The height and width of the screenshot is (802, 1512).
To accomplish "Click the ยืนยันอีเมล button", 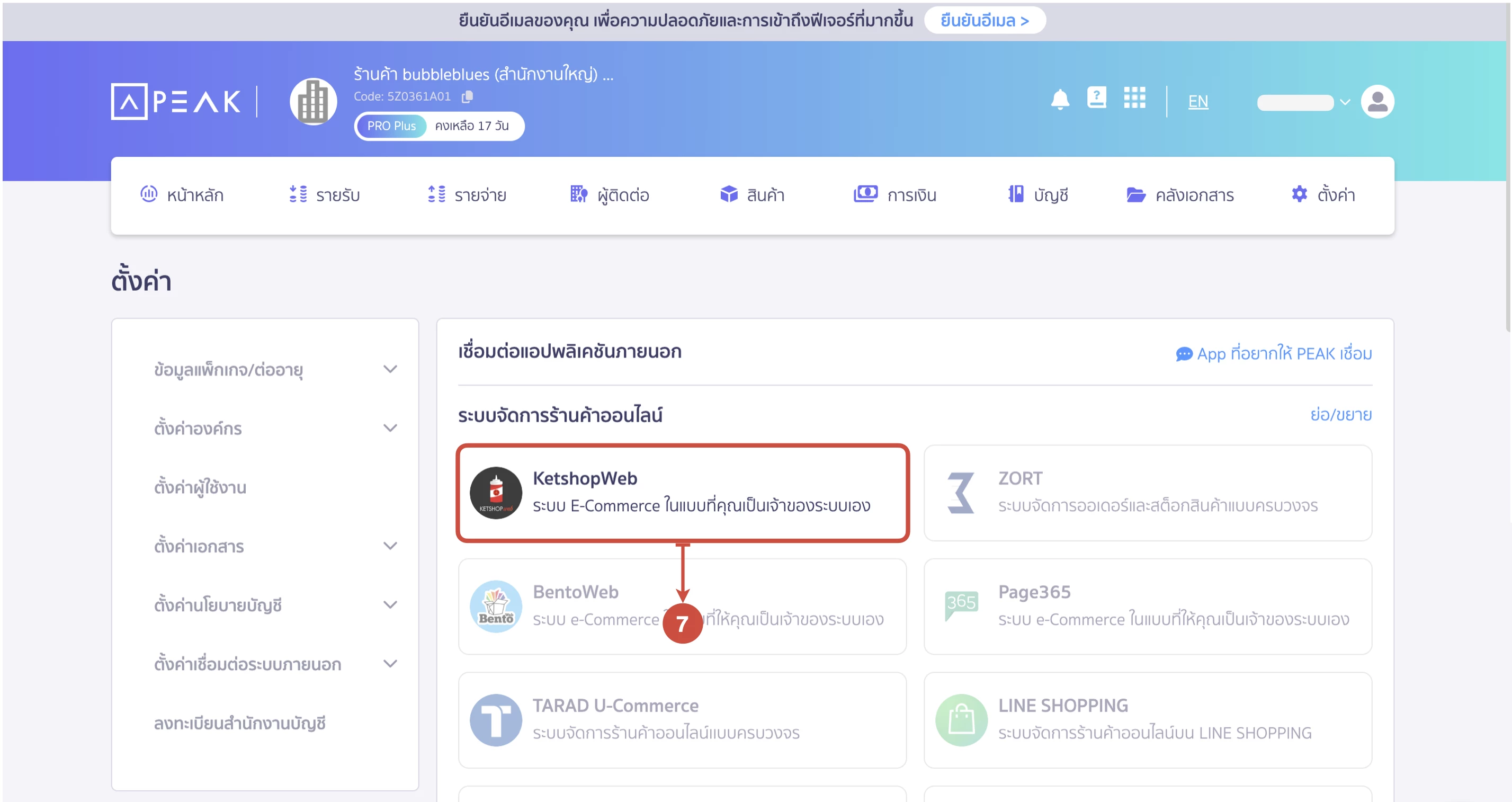I will [x=985, y=20].
